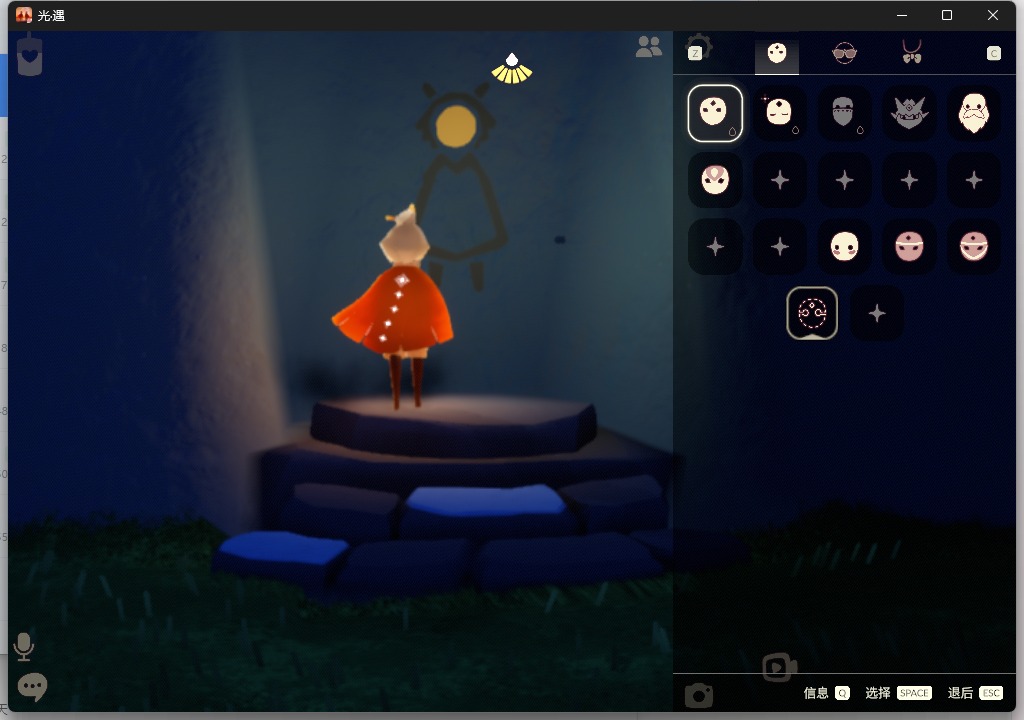Maximize the 光遇 window
The height and width of the screenshot is (720, 1024).
coord(947,15)
